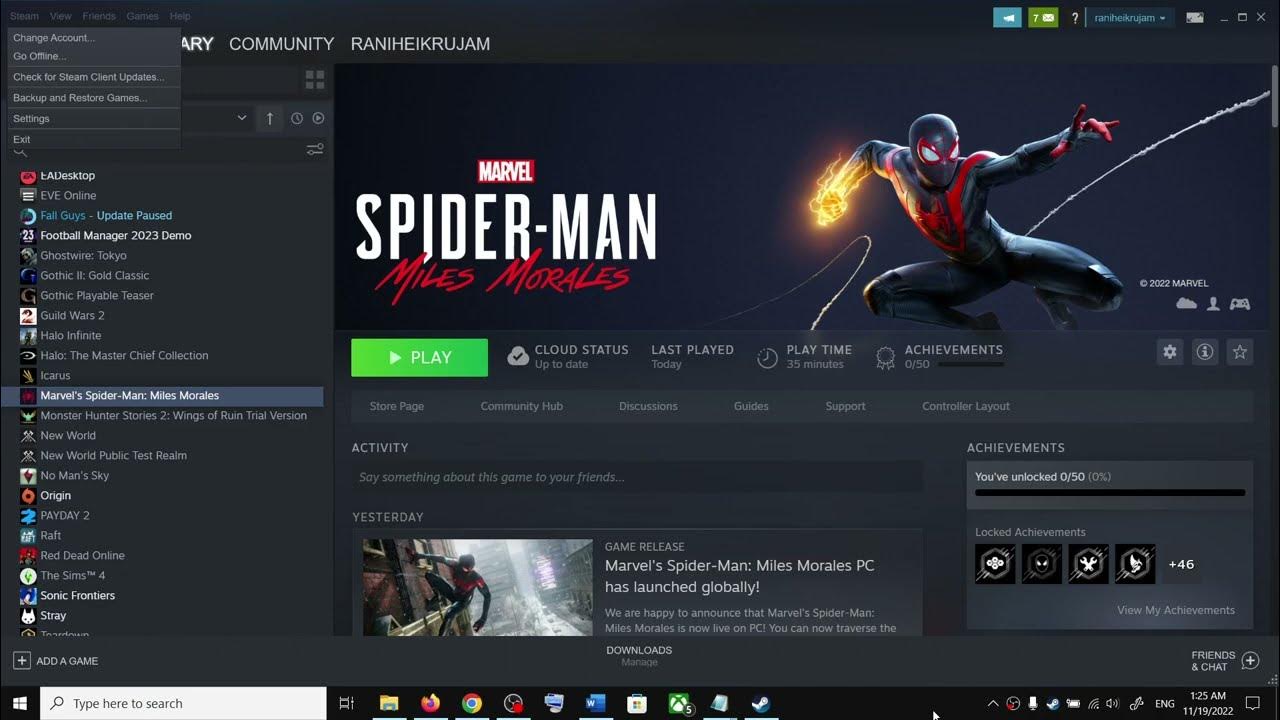Switch library to grid view icon
The image size is (1280, 720).
point(315,80)
